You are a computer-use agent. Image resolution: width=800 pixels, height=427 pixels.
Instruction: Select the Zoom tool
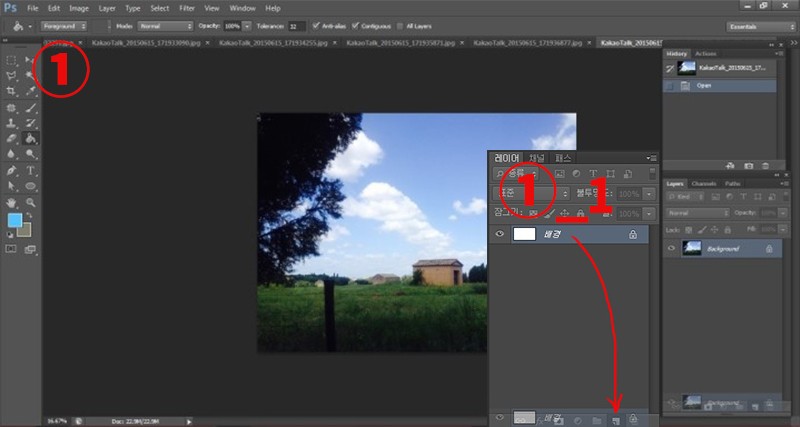[x=31, y=202]
